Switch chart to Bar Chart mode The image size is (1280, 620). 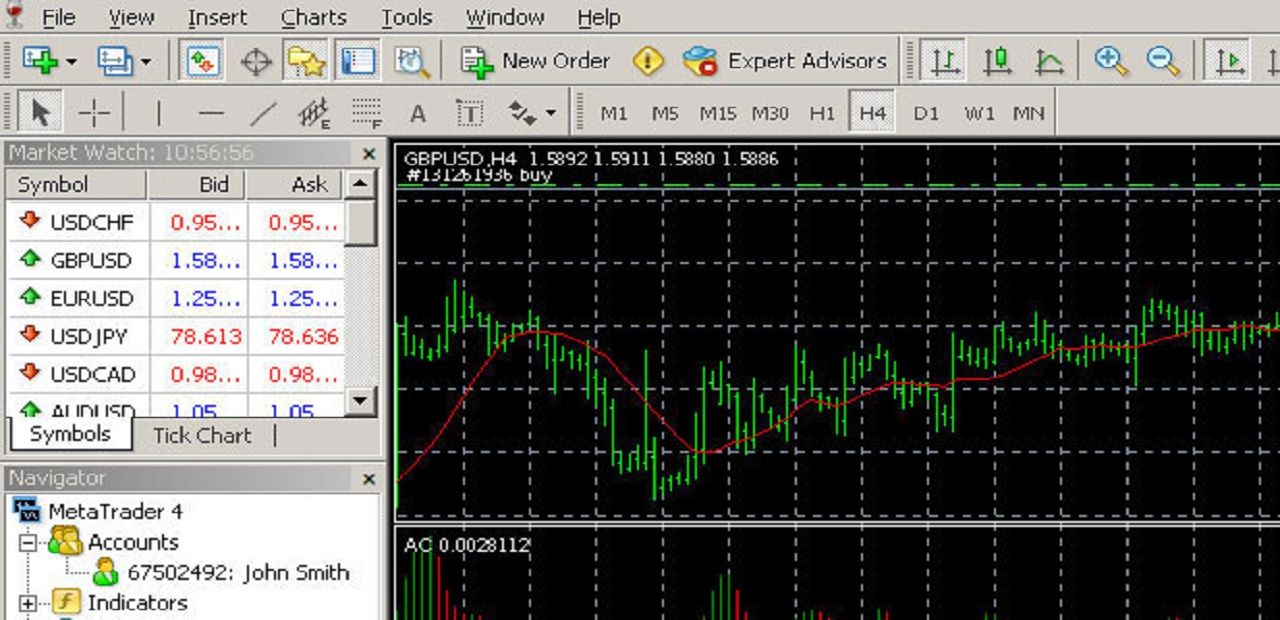(943, 61)
